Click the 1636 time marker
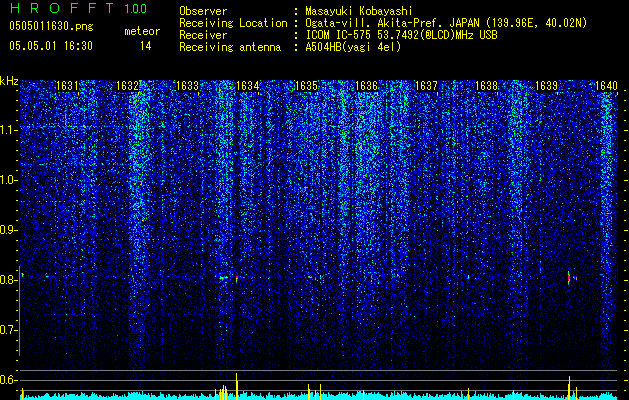 [367, 86]
